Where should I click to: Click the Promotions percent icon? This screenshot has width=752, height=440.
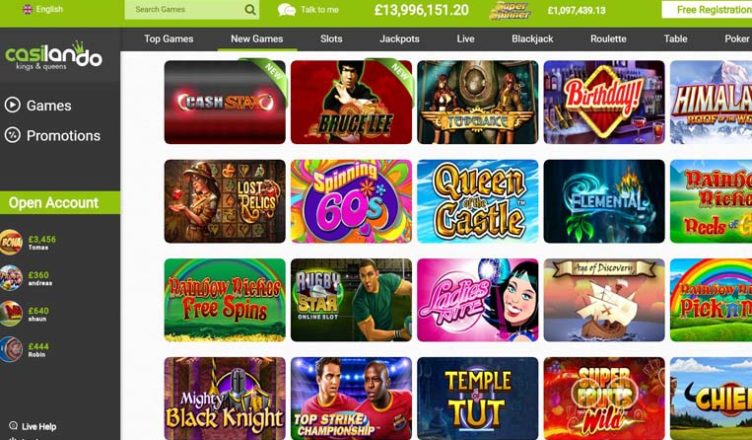pyautogui.click(x=12, y=135)
